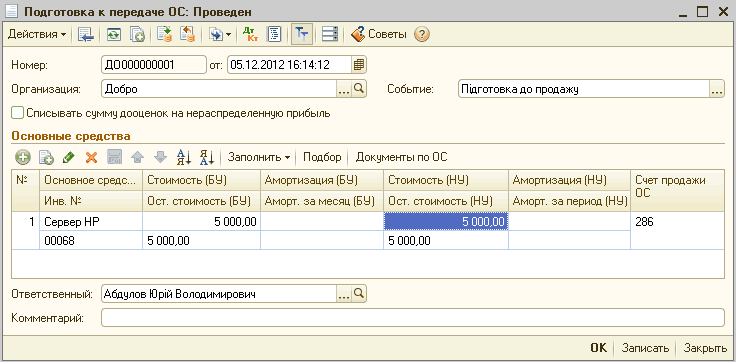The image size is (736, 362).
Task: Click the document icon in the title bar
Action: tap(11, 11)
